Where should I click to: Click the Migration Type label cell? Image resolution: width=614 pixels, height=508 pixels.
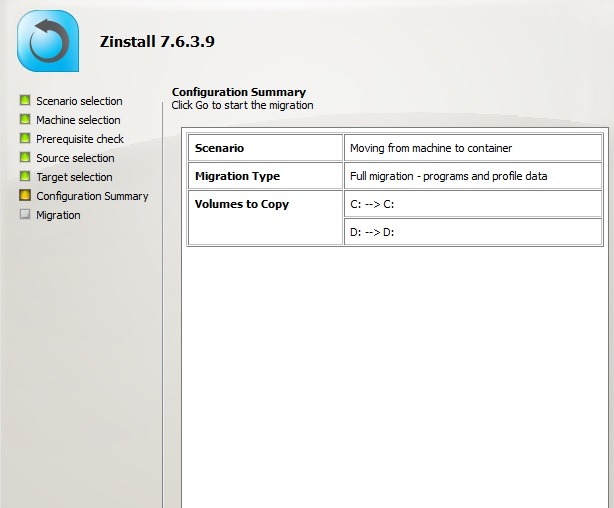point(265,176)
